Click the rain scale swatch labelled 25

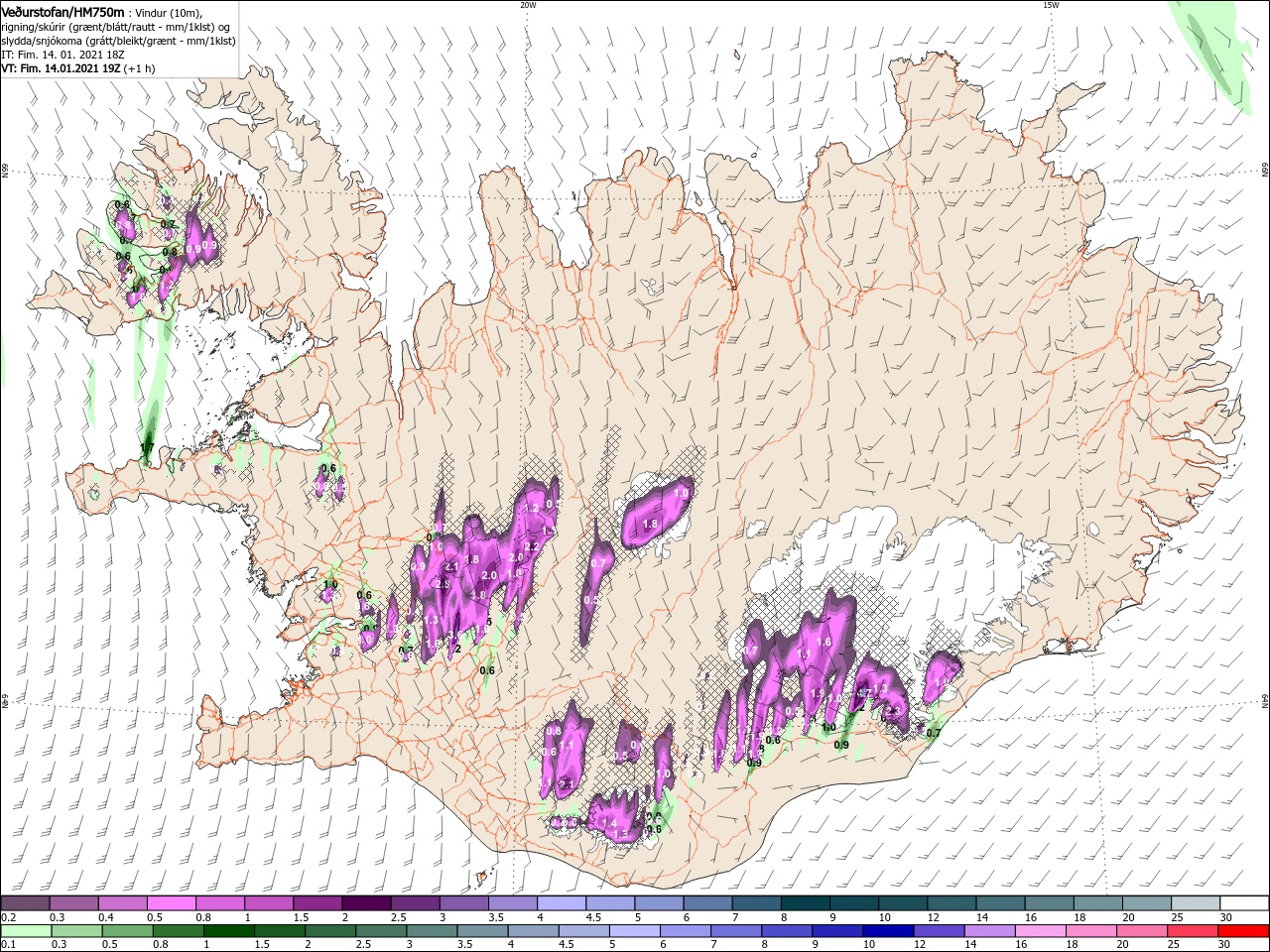(x=1194, y=931)
